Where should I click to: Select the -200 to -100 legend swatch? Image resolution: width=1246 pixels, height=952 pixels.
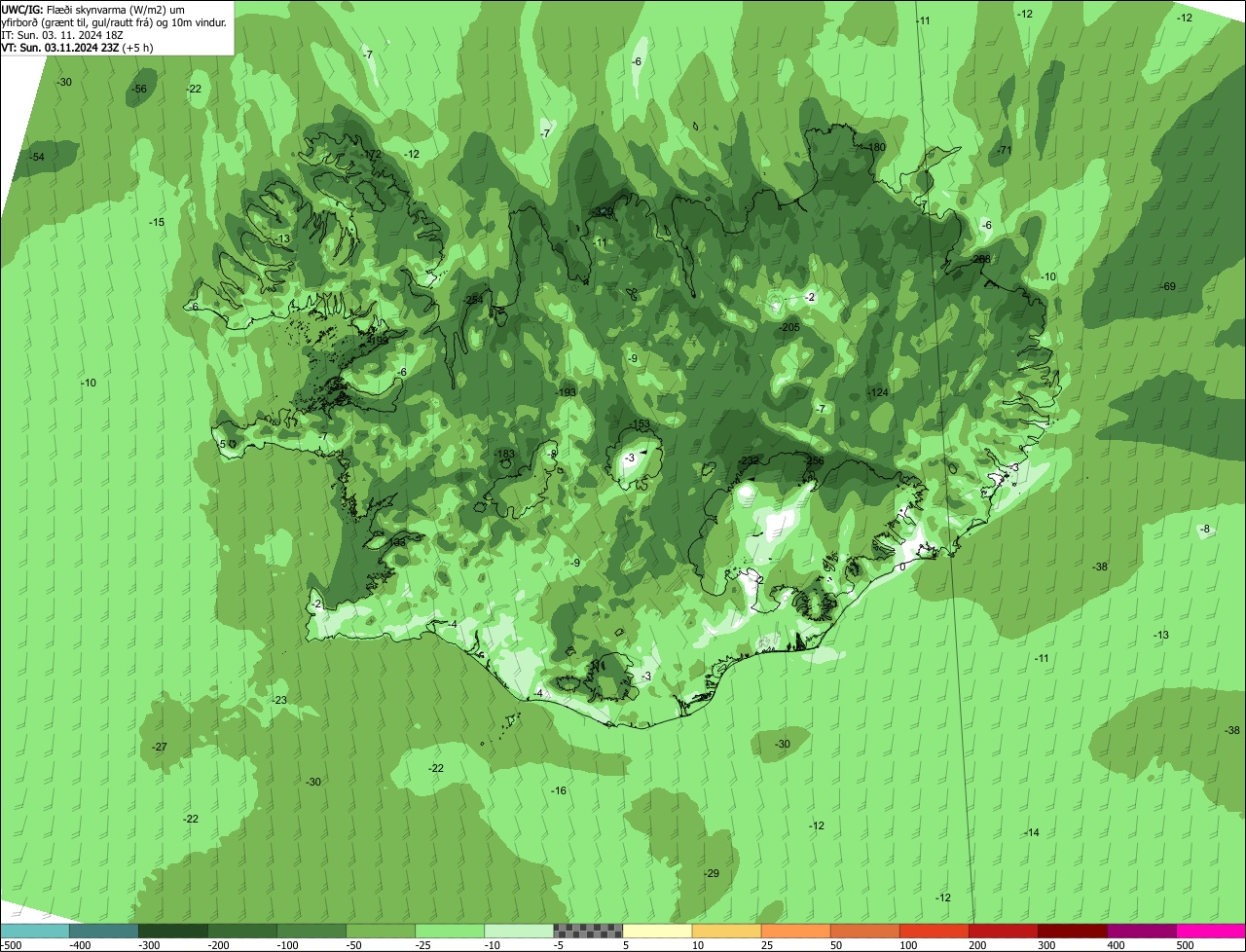[242, 931]
